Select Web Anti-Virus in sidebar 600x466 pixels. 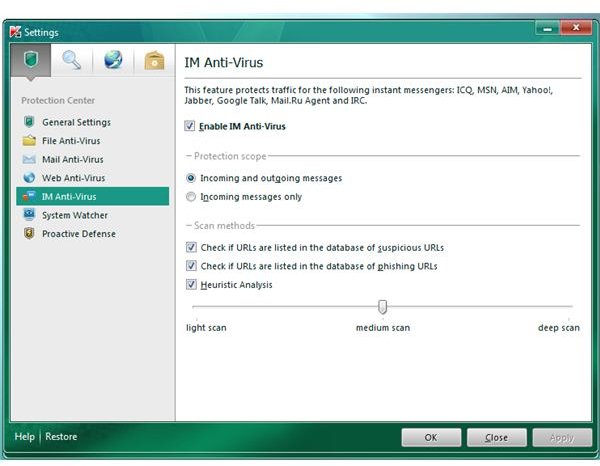point(93,178)
